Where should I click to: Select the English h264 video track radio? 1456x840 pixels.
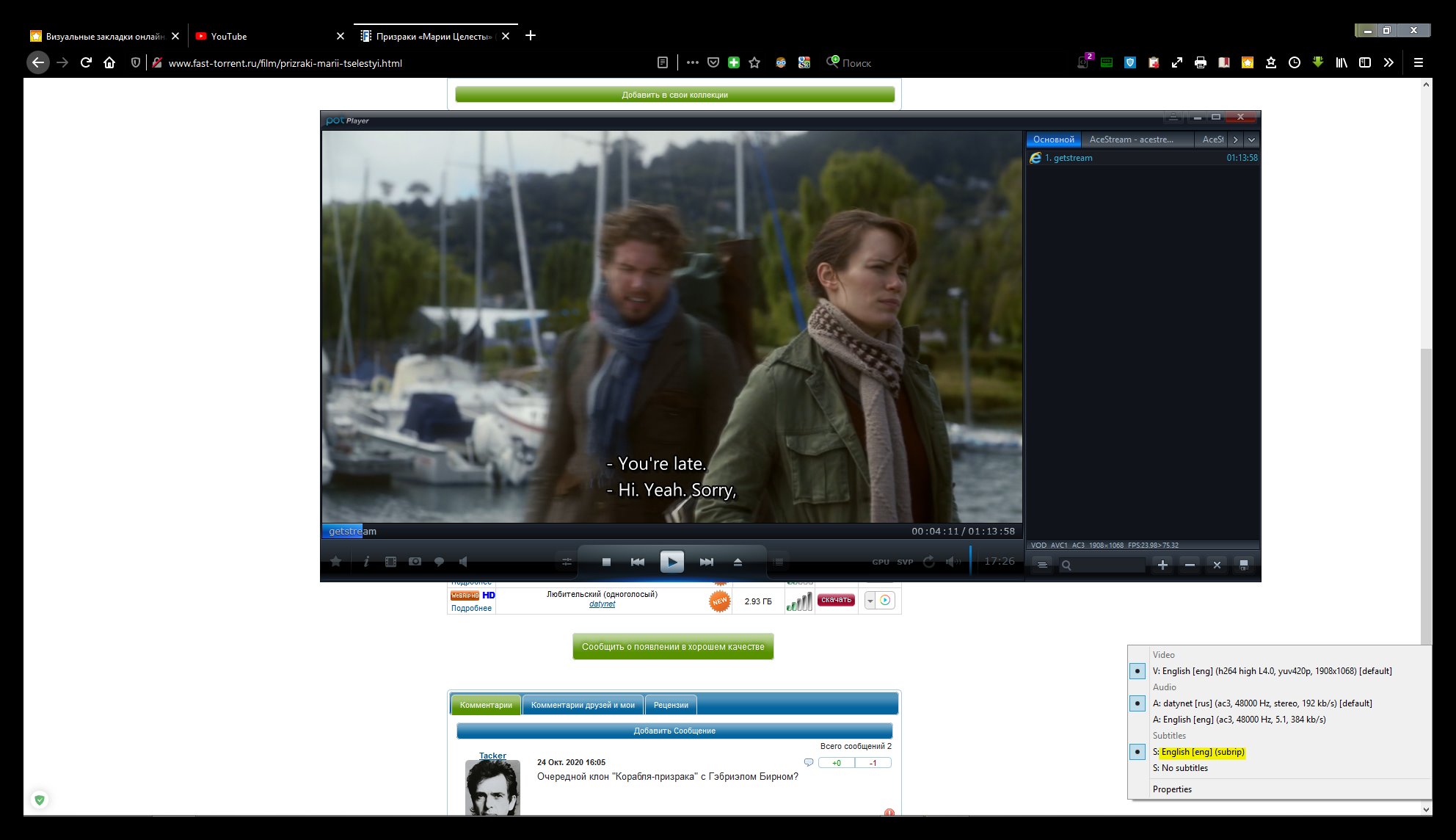point(1137,671)
